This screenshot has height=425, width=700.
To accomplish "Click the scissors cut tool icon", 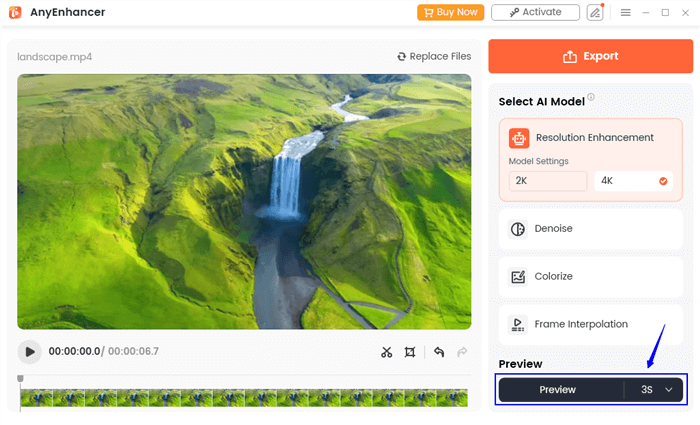I will click(387, 352).
